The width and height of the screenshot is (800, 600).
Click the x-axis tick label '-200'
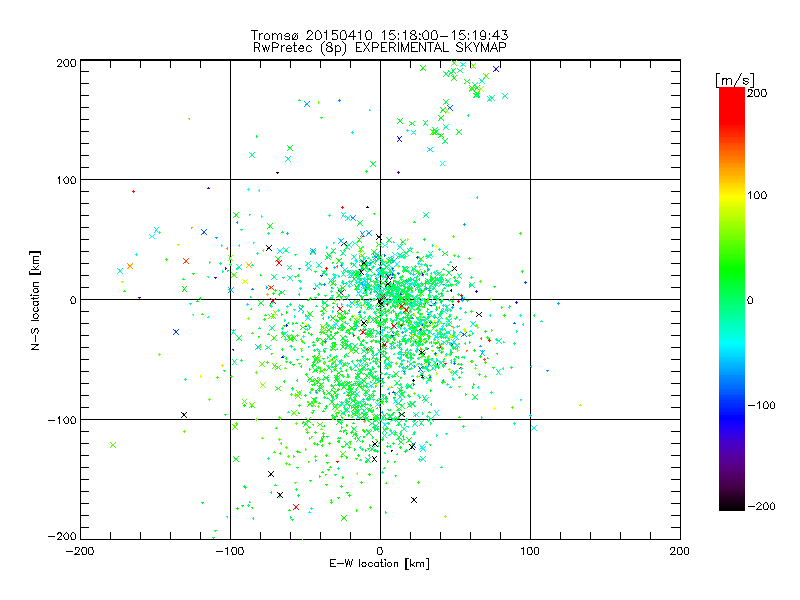pyautogui.click(x=80, y=551)
